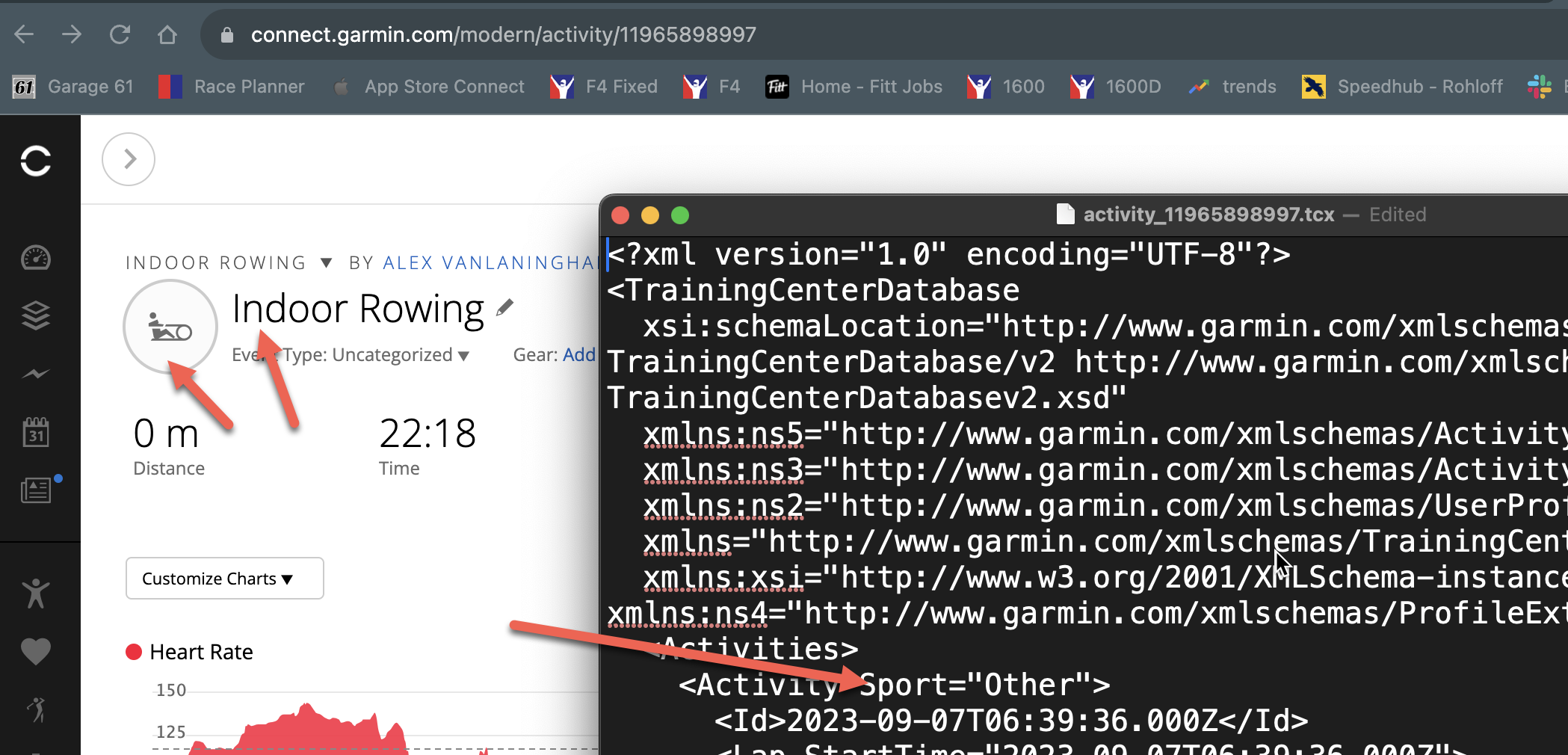Click the xmlns:xsi line in editor
The image size is (1568, 755).
tap(1105, 577)
